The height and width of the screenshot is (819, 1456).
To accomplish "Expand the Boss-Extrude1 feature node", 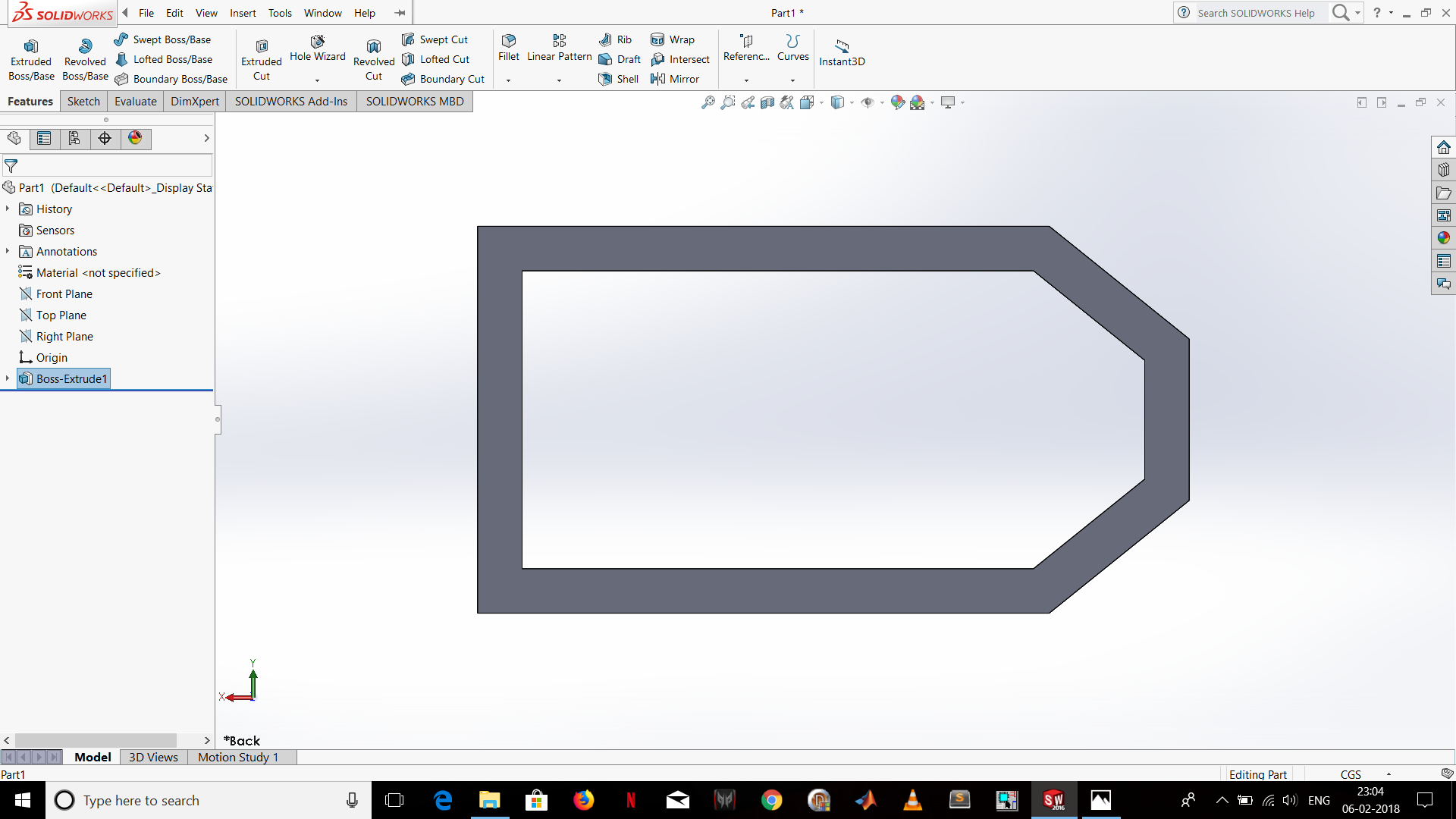I will click(8, 378).
